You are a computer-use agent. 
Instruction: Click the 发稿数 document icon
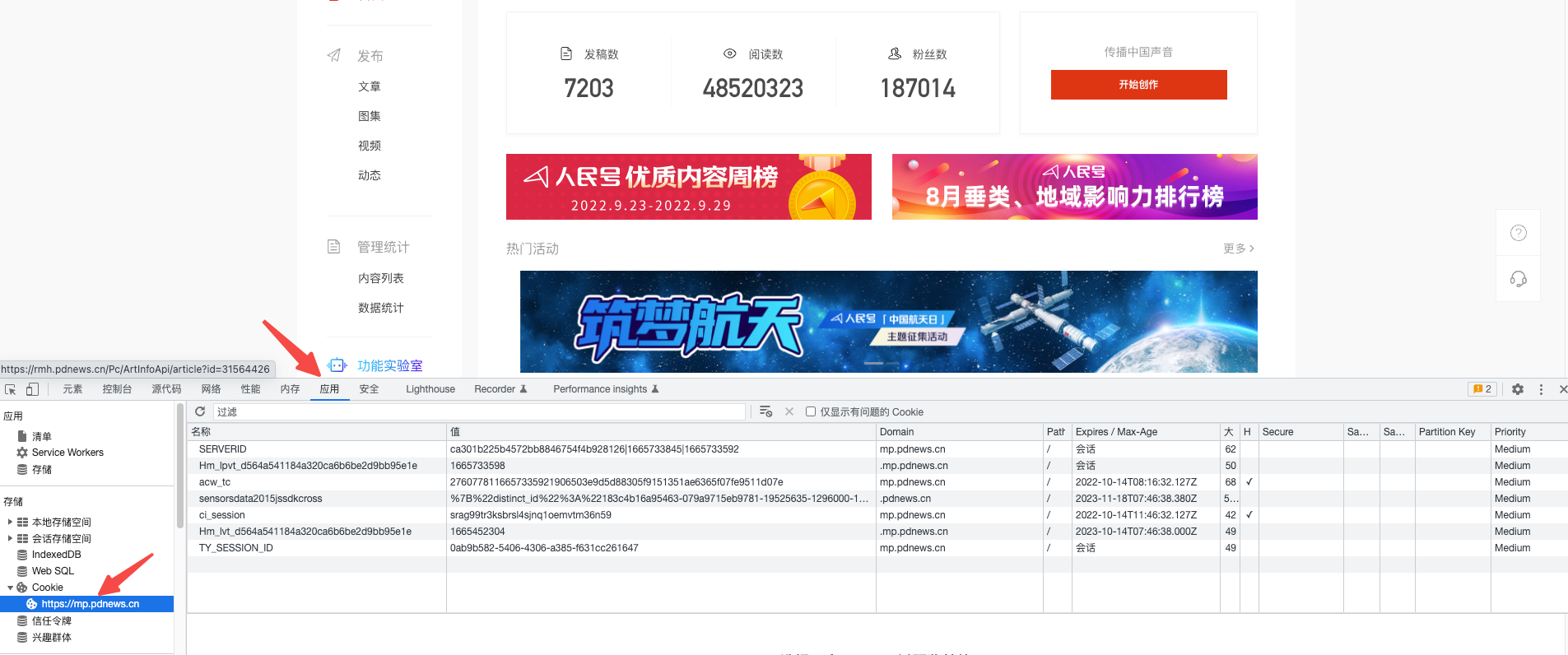[566, 53]
